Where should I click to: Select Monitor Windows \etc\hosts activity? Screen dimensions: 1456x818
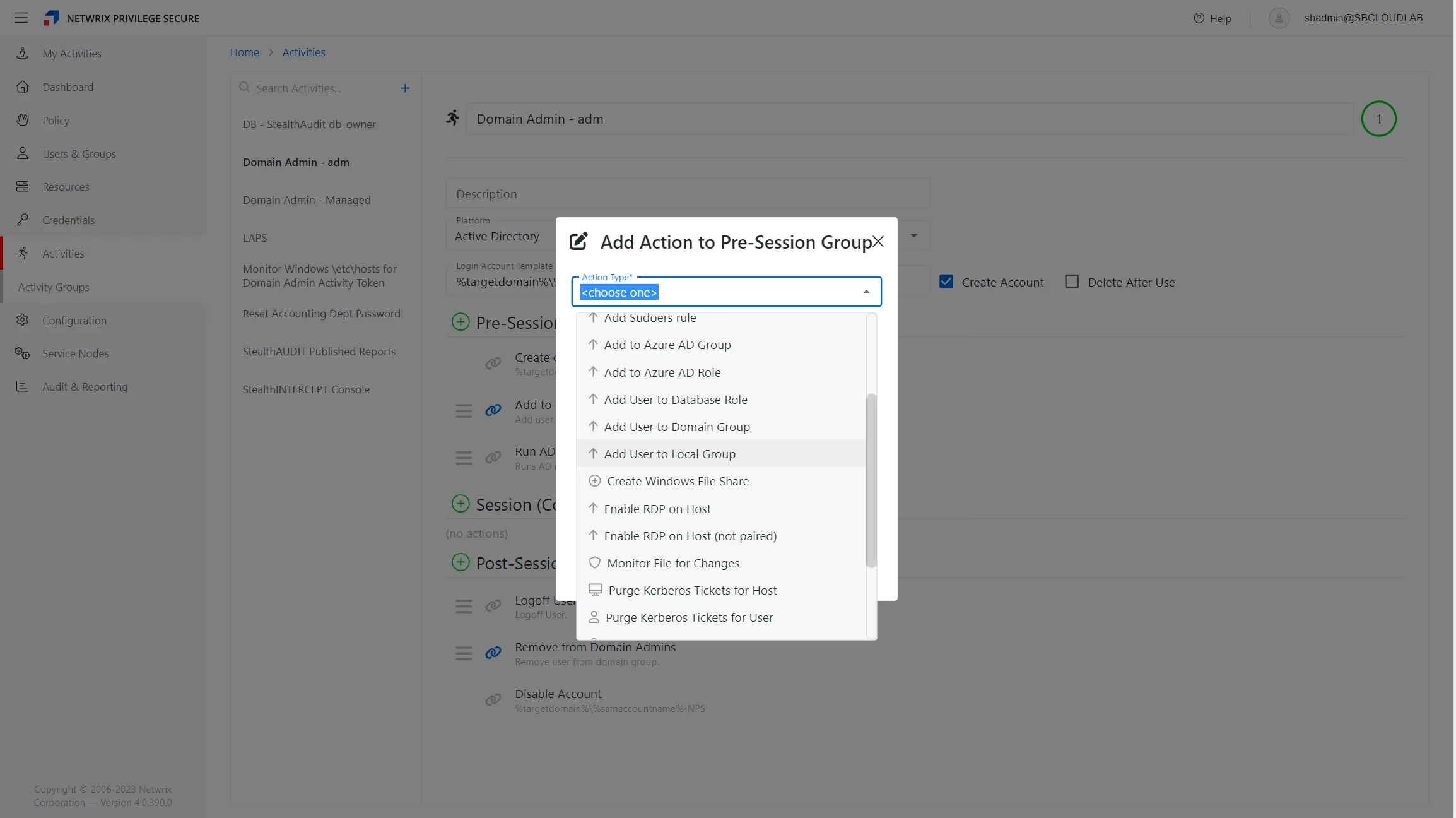click(x=319, y=276)
